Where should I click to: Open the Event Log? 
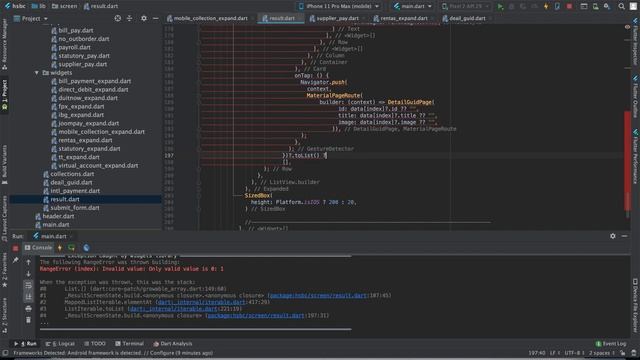[x=611, y=344]
